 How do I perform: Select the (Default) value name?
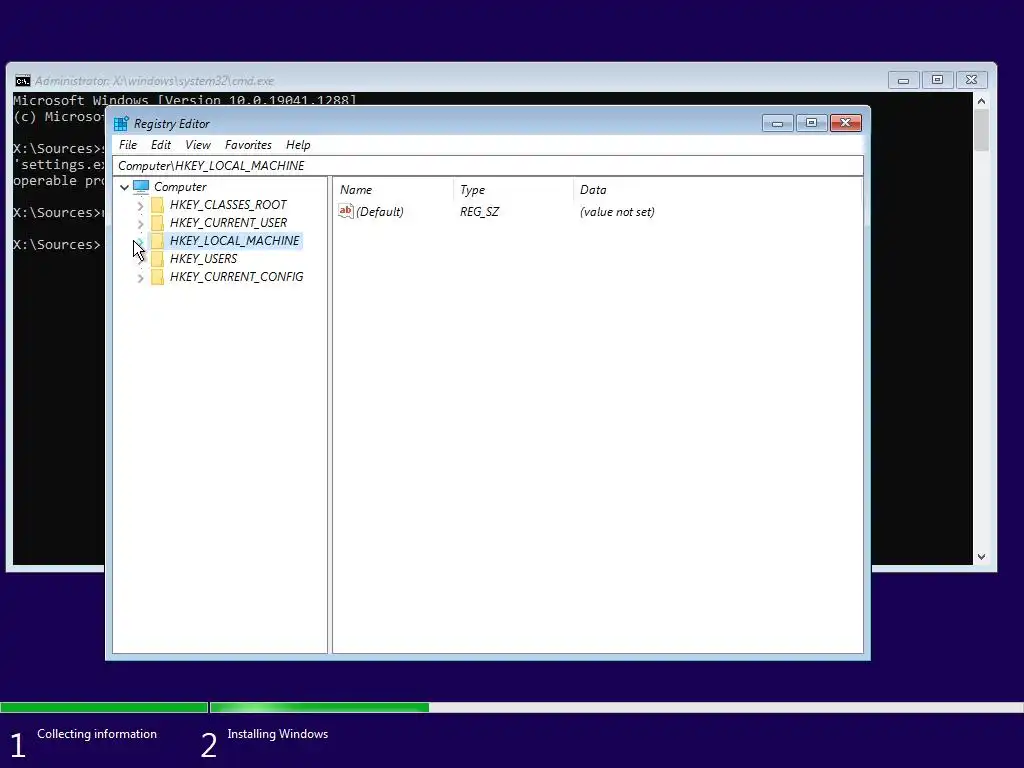click(379, 212)
